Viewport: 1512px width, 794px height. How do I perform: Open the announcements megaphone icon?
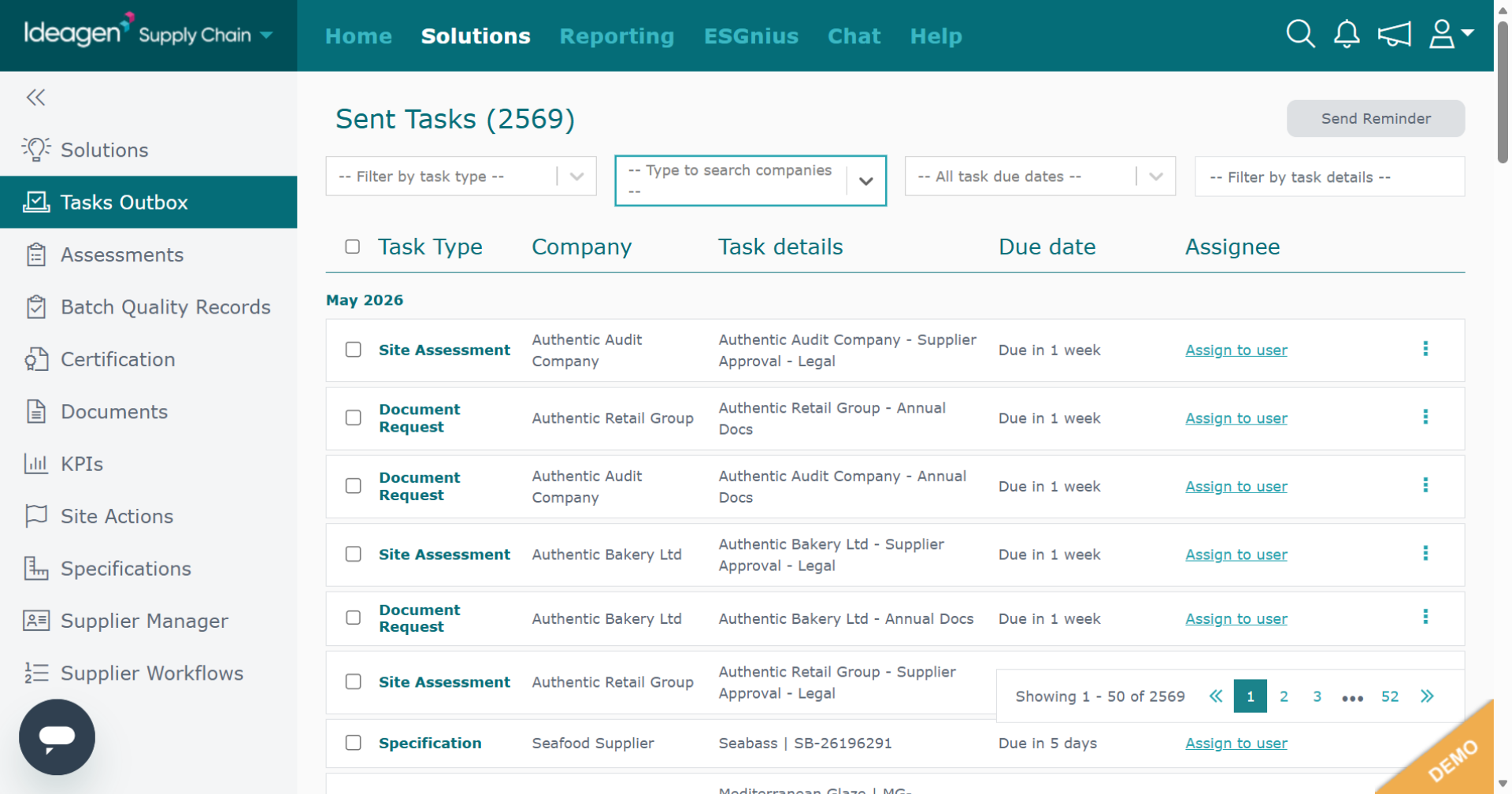[x=1394, y=34]
